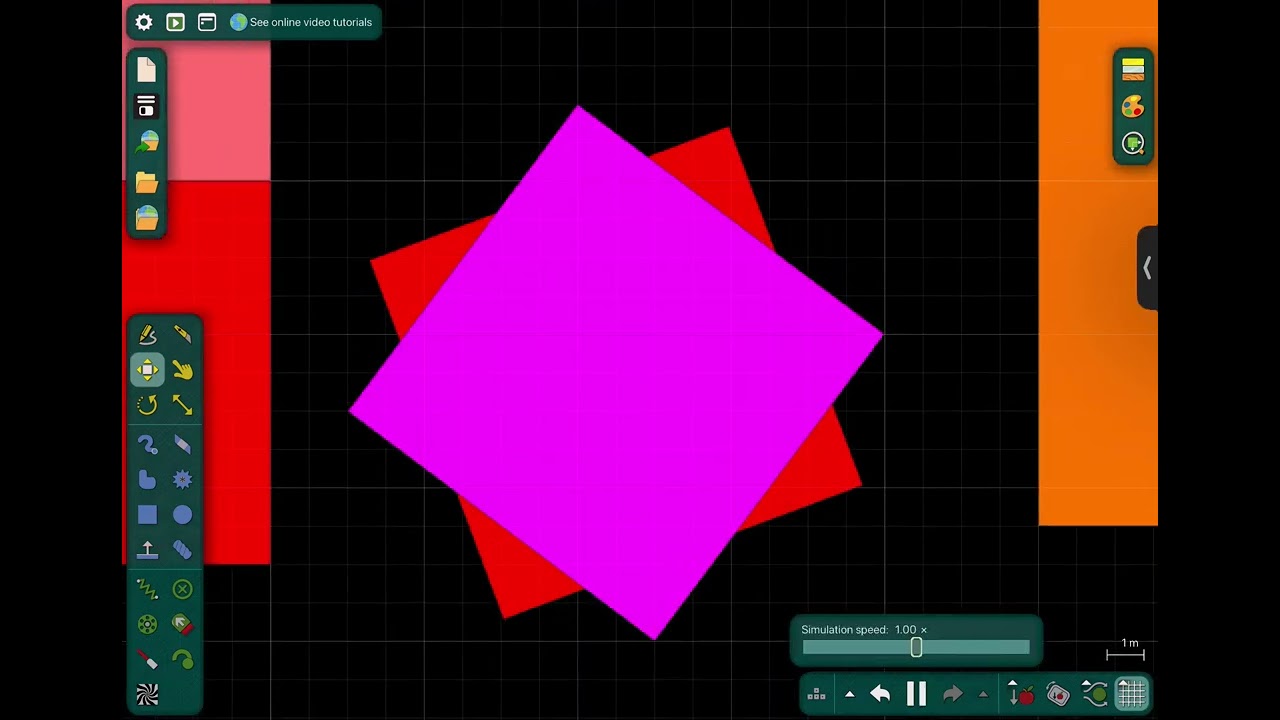
Task: Select the Fixate tool
Action: pos(182,589)
